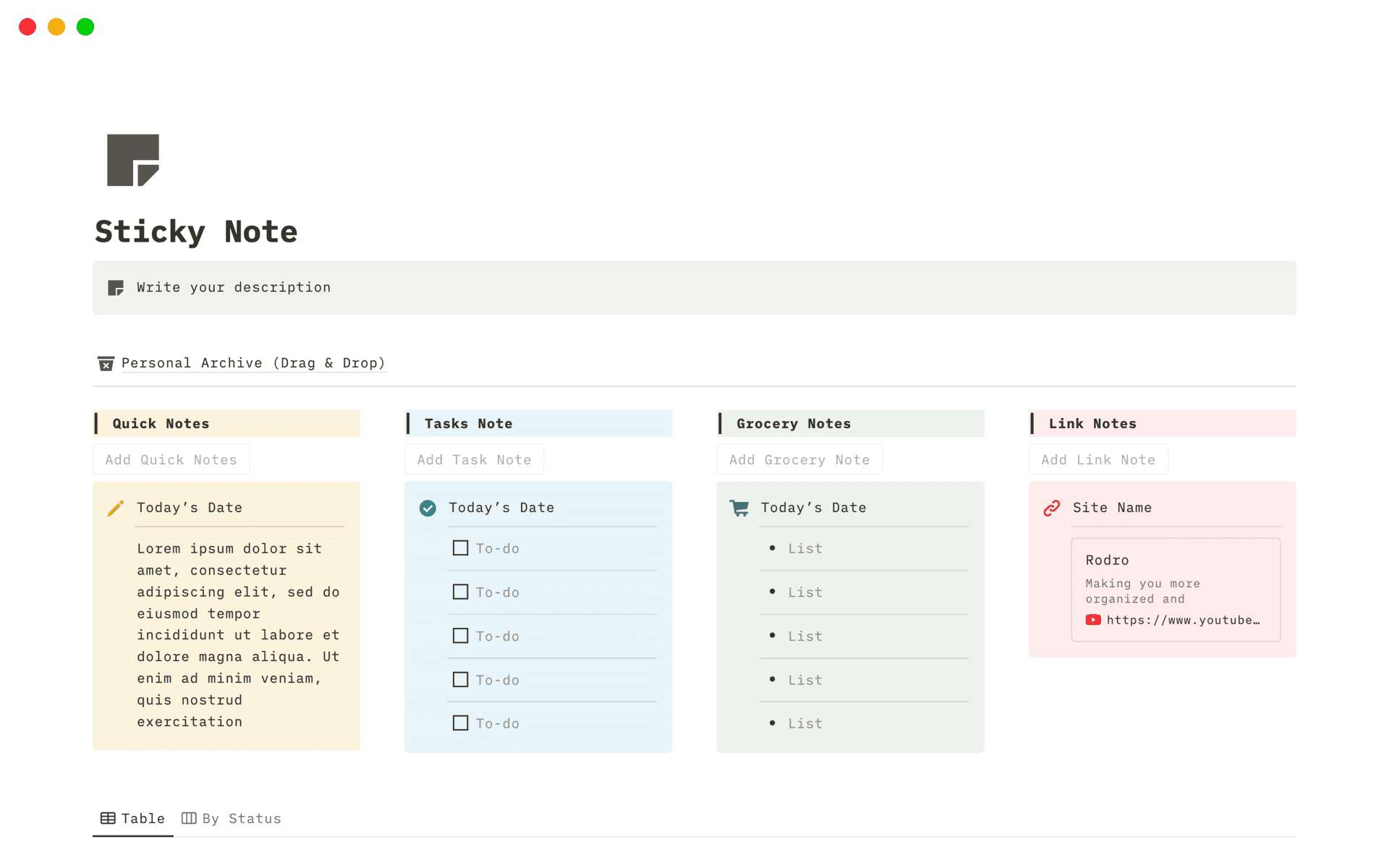Open the youtube.com URL in the Rodro card
The image size is (1389, 868).
(x=1183, y=620)
